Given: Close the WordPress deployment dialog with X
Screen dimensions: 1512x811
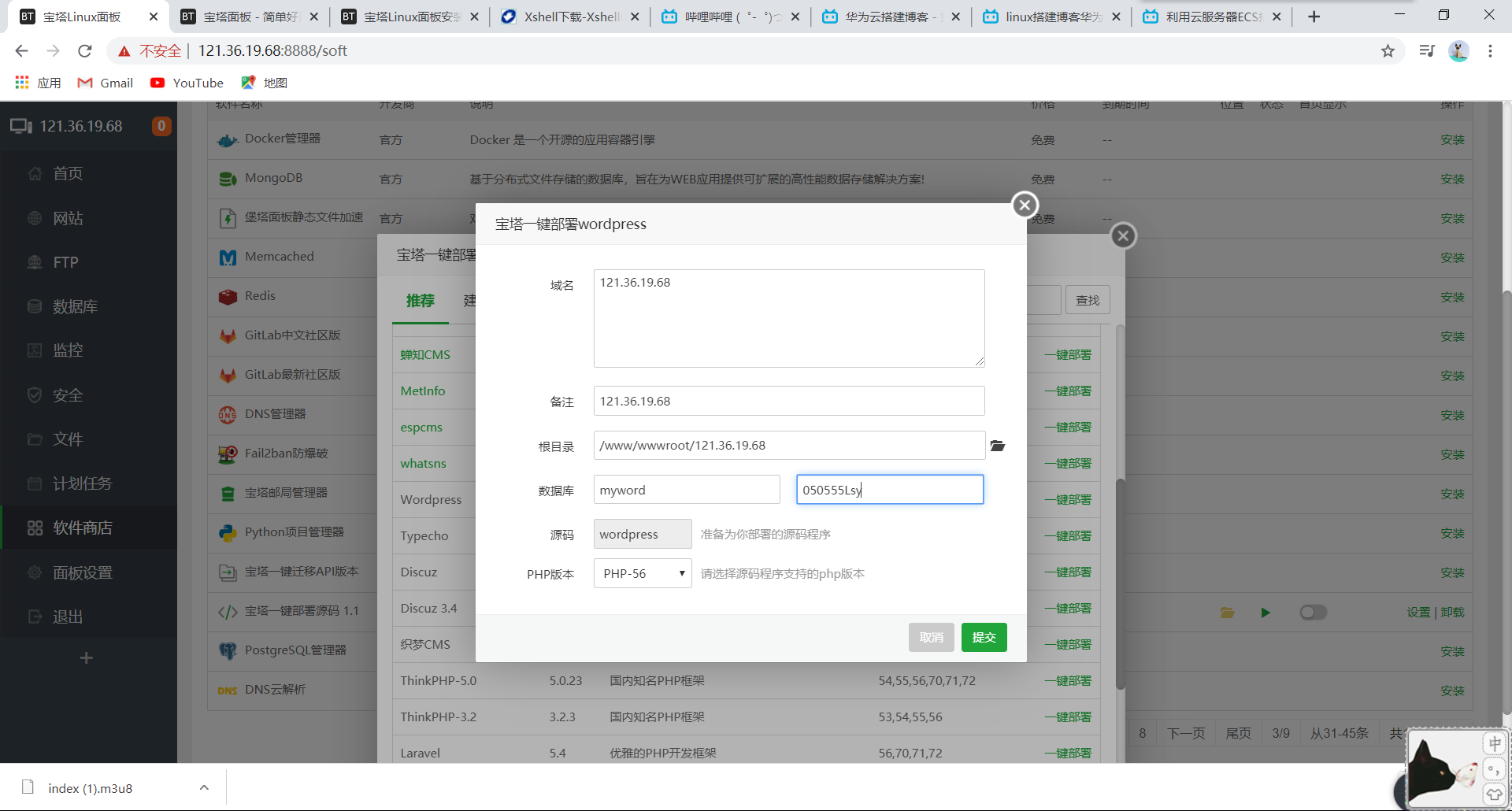Looking at the screenshot, I should click(x=1024, y=206).
